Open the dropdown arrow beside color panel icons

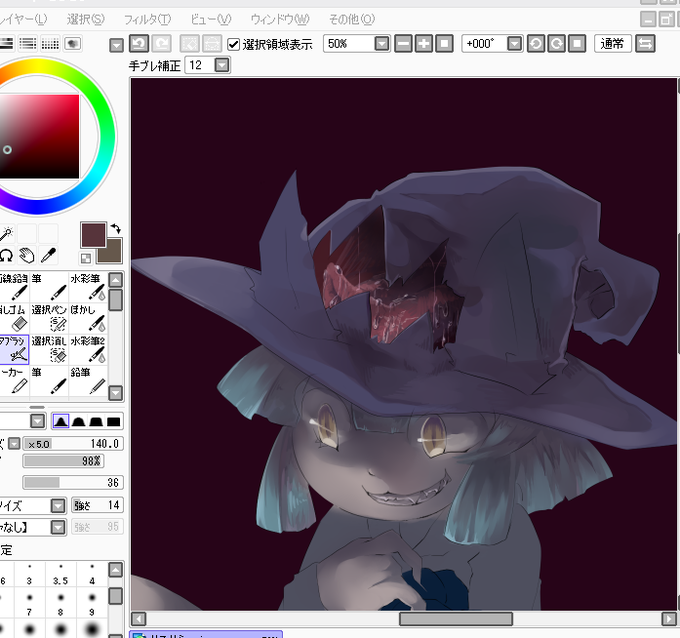[116, 45]
